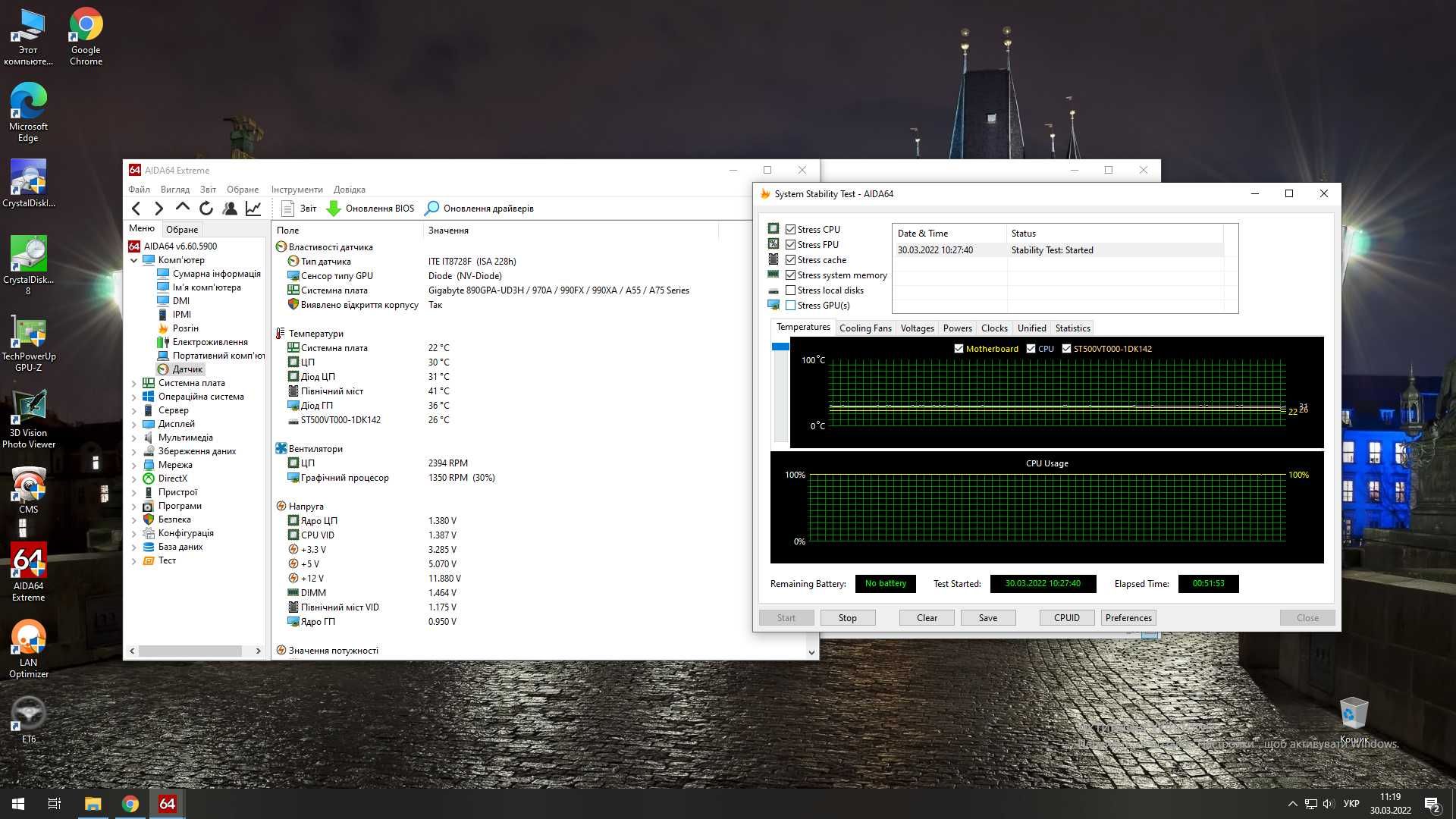The width and height of the screenshot is (1456, 819).
Task: Switch to Statistics tab
Action: click(x=1072, y=328)
